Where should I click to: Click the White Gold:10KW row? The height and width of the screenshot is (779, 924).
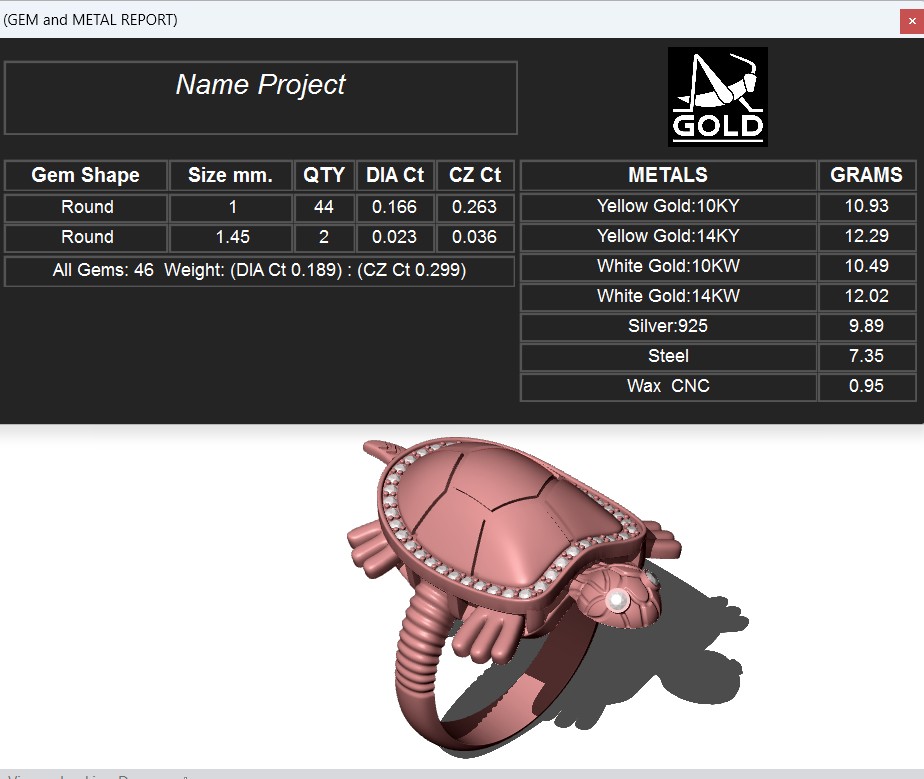click(668, 266)
